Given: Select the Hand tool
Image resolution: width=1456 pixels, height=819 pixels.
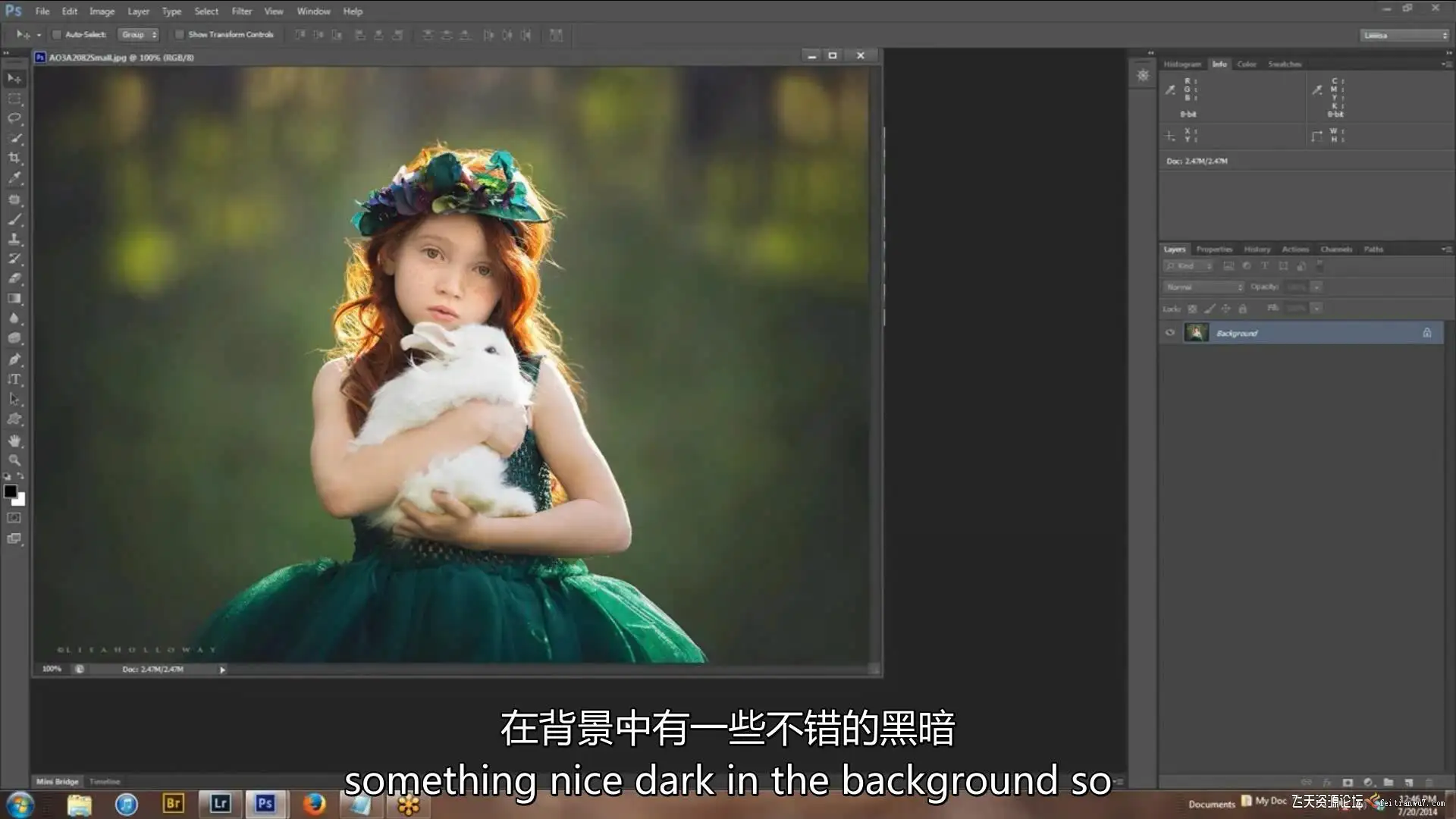Looking at the screenshot, I should click(14, 441).
